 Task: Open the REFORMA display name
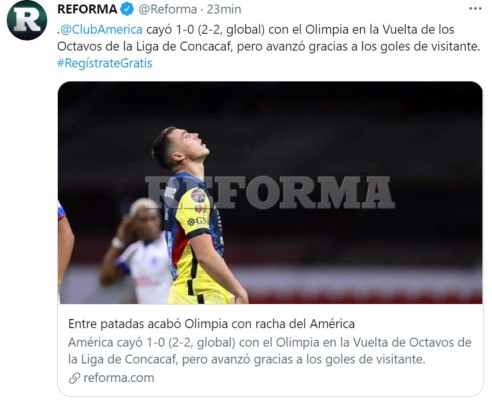(x=87, y=9)
